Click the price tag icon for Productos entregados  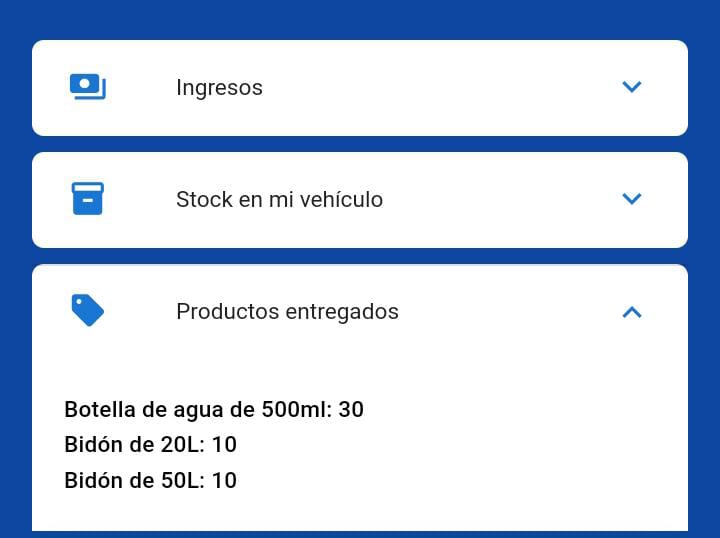pyautogui.click(x=88, y=310)
